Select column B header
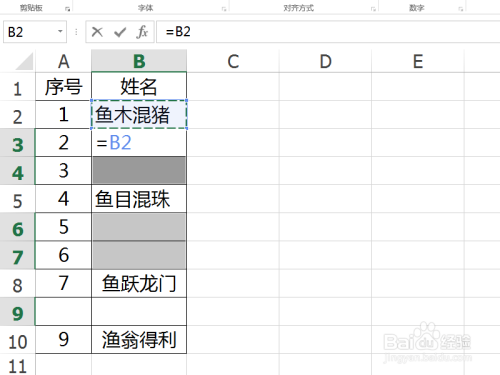This screenshot has width=500, height=375. pos(139,61)
